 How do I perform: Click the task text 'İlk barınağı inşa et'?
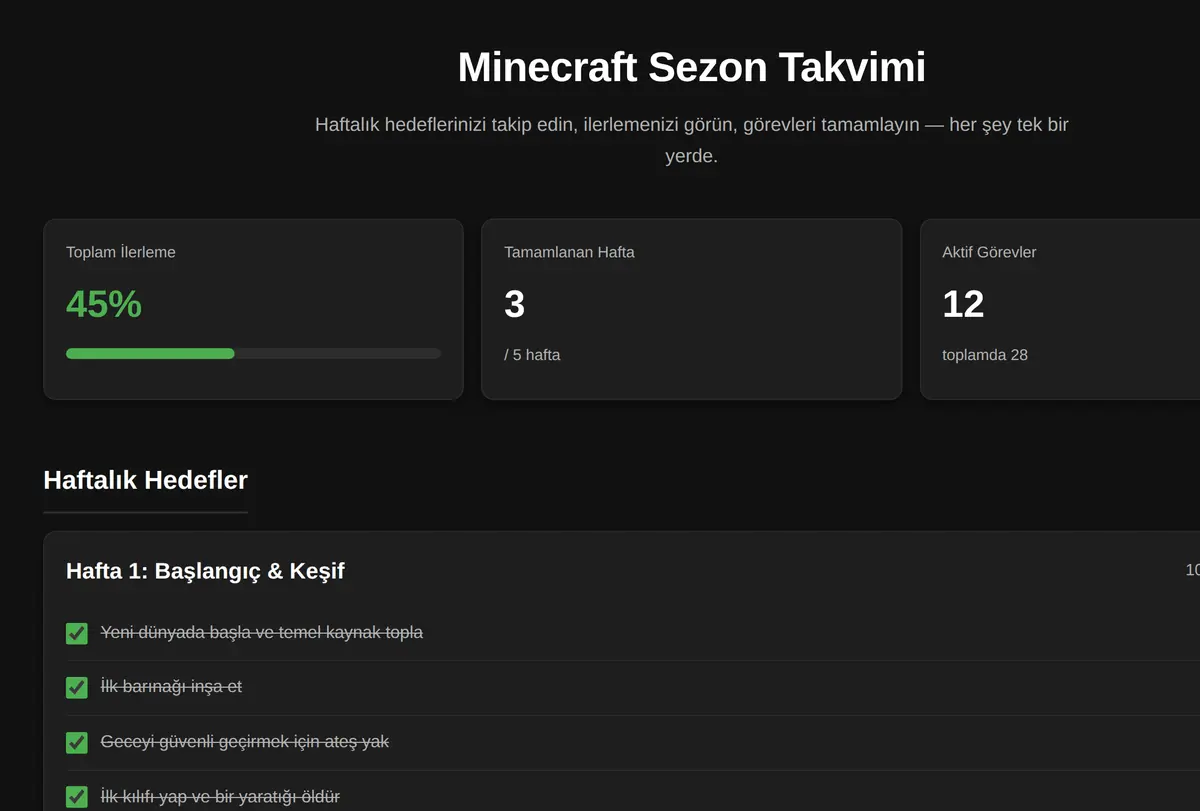(x=171, y=687)
